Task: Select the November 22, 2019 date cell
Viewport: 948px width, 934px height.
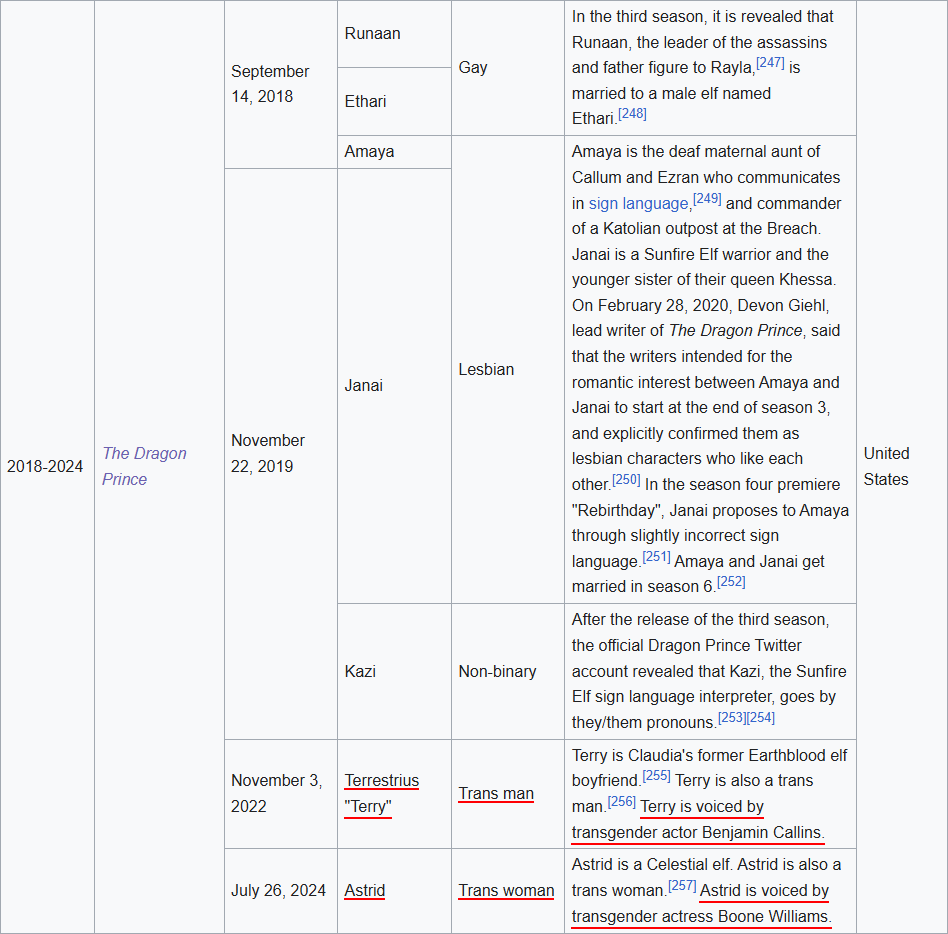Action: coord(281,453)
